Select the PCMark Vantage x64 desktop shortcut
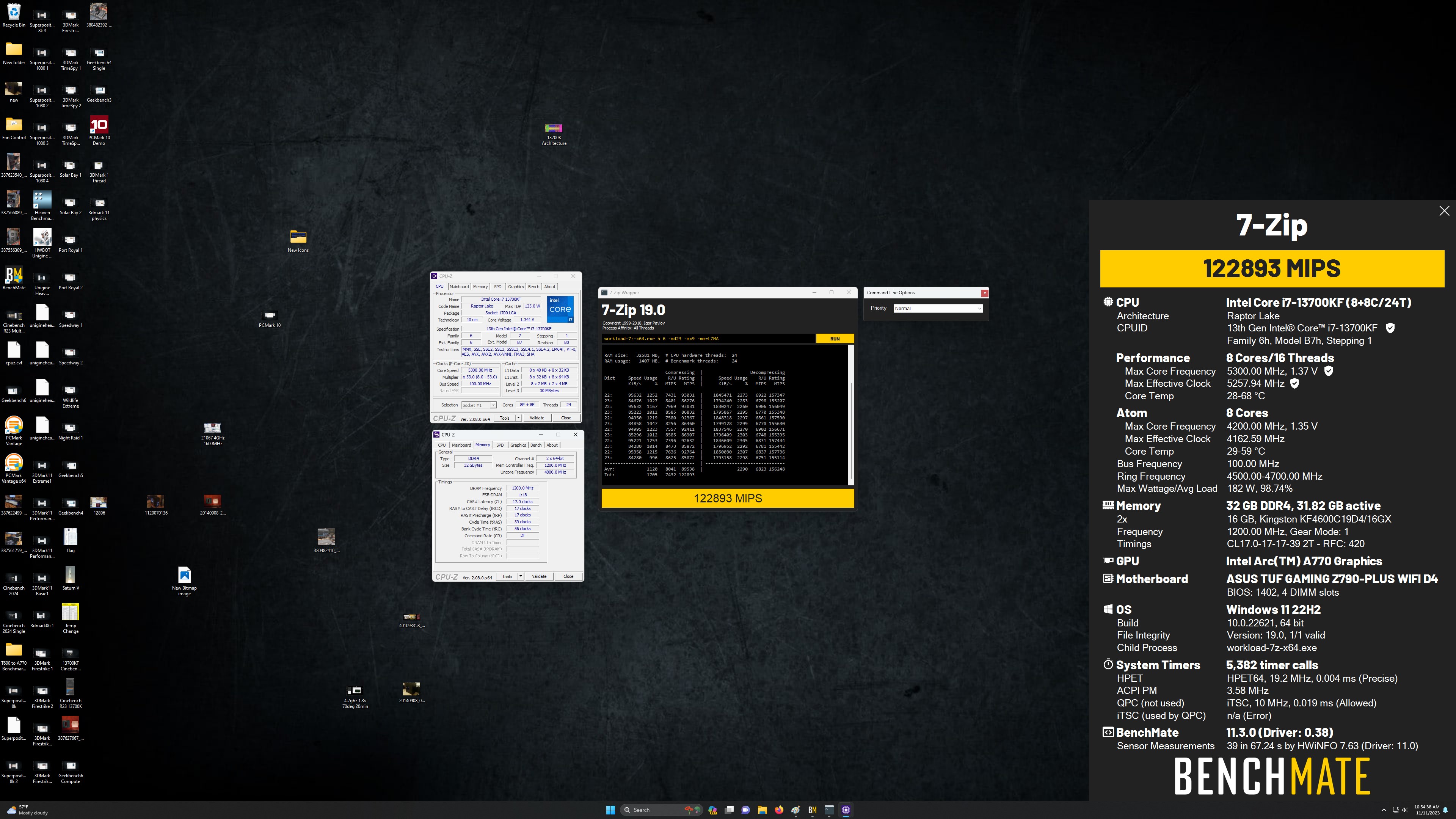This screenshot has height=819, width=1456. click(14, 469)
